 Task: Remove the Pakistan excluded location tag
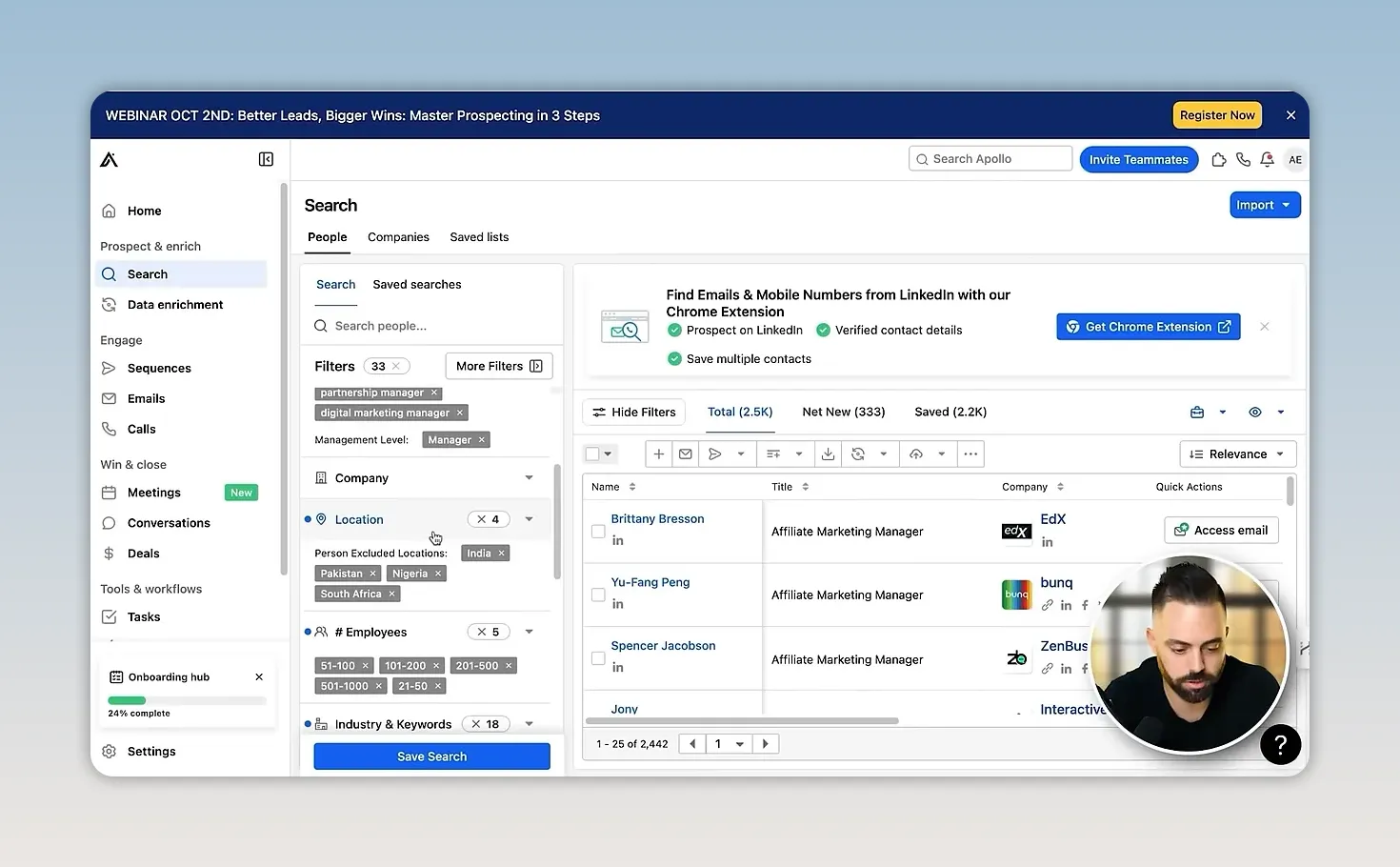(x=373, y=574)
